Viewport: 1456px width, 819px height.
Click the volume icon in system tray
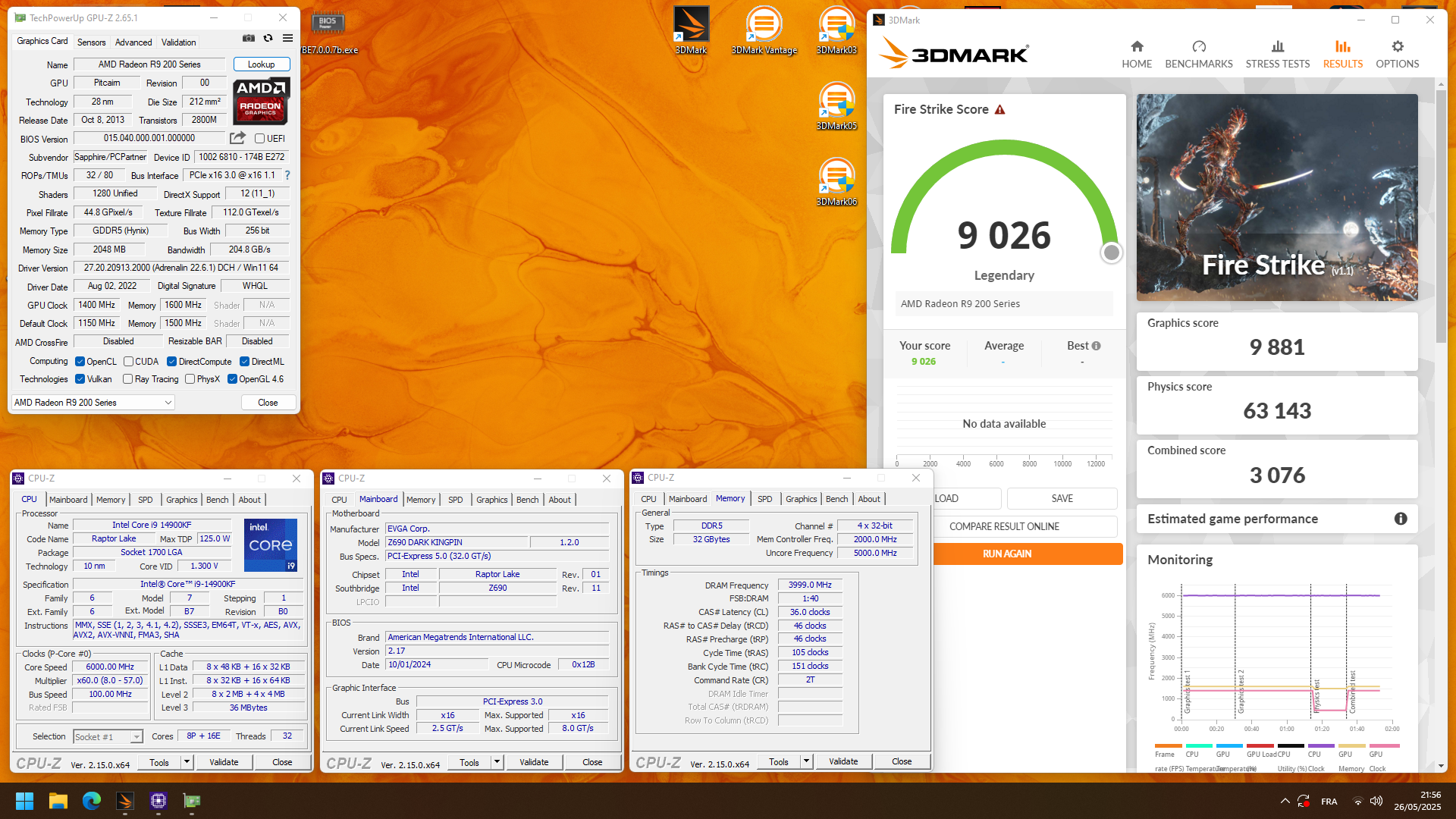(1376, 801)
